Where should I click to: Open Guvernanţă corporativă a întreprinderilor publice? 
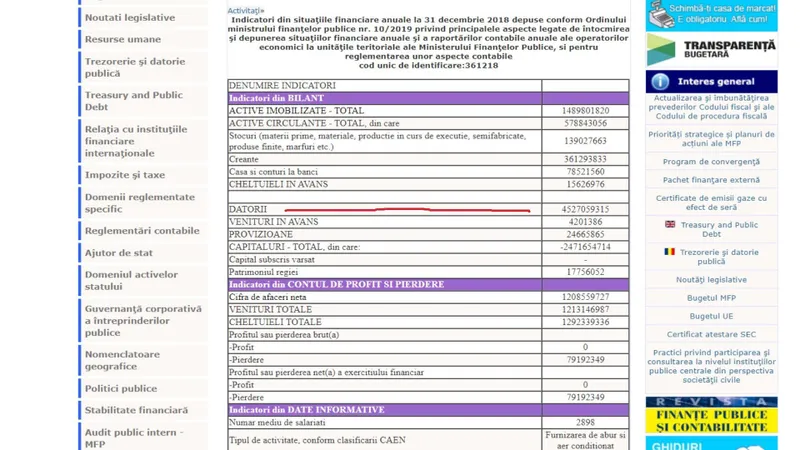point(143,321)
